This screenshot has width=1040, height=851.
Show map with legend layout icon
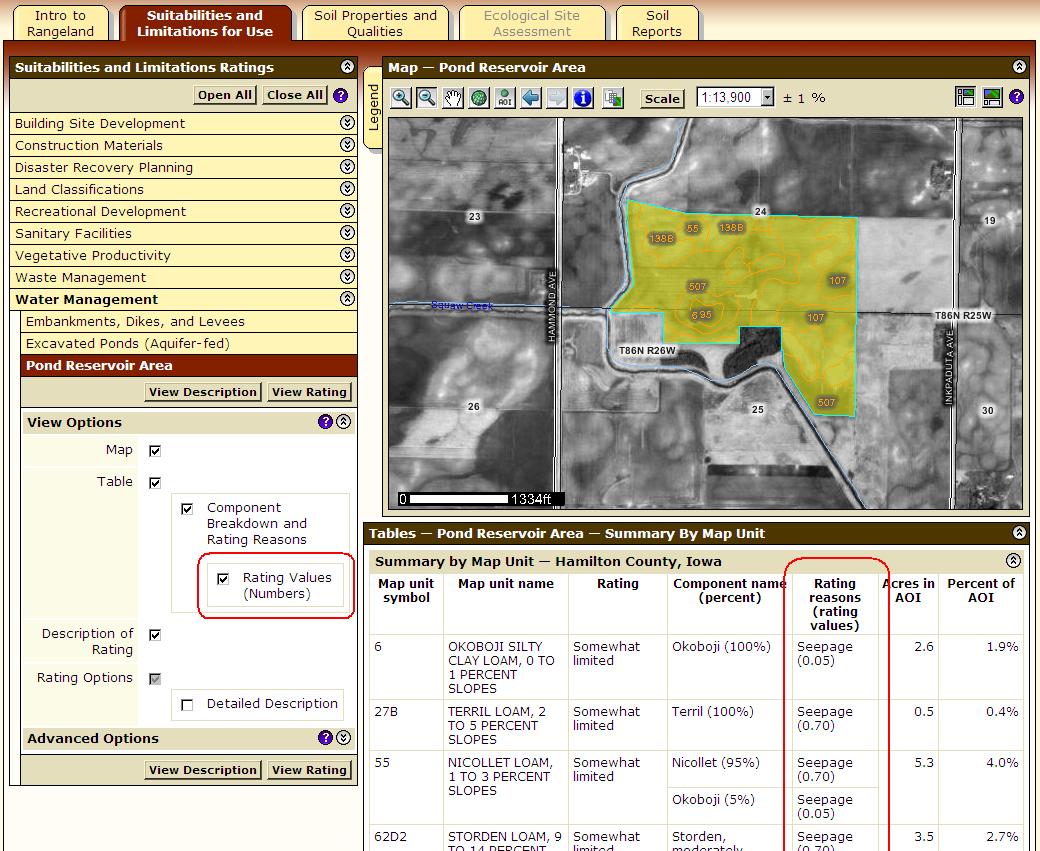pyautogui.click(x=965, y=97)
